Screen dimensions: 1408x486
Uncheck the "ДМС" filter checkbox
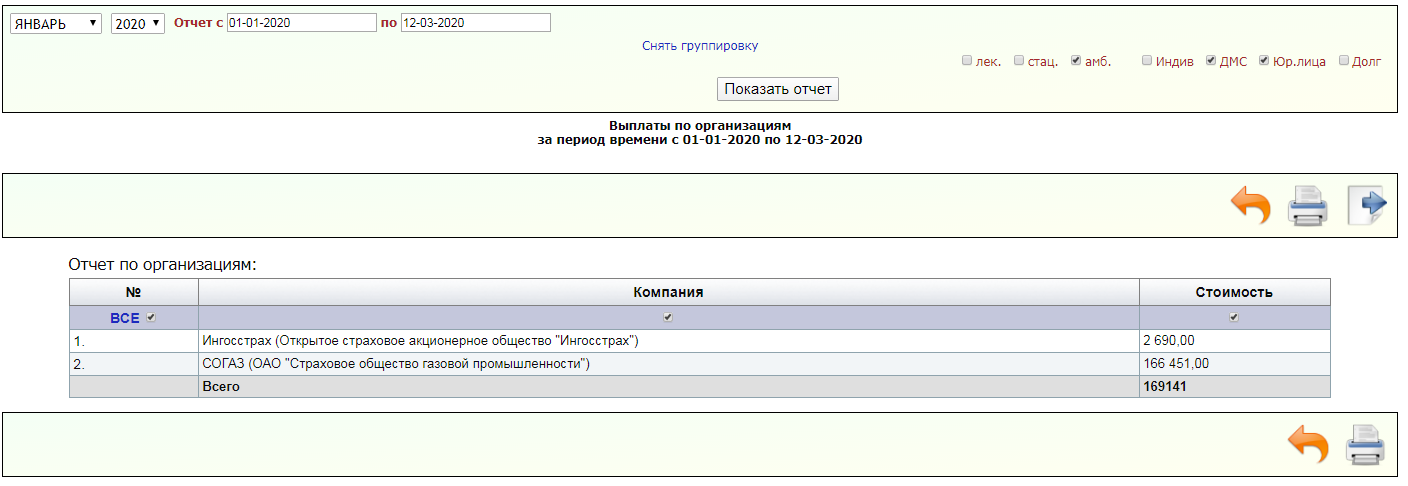tap(1211, 61)
